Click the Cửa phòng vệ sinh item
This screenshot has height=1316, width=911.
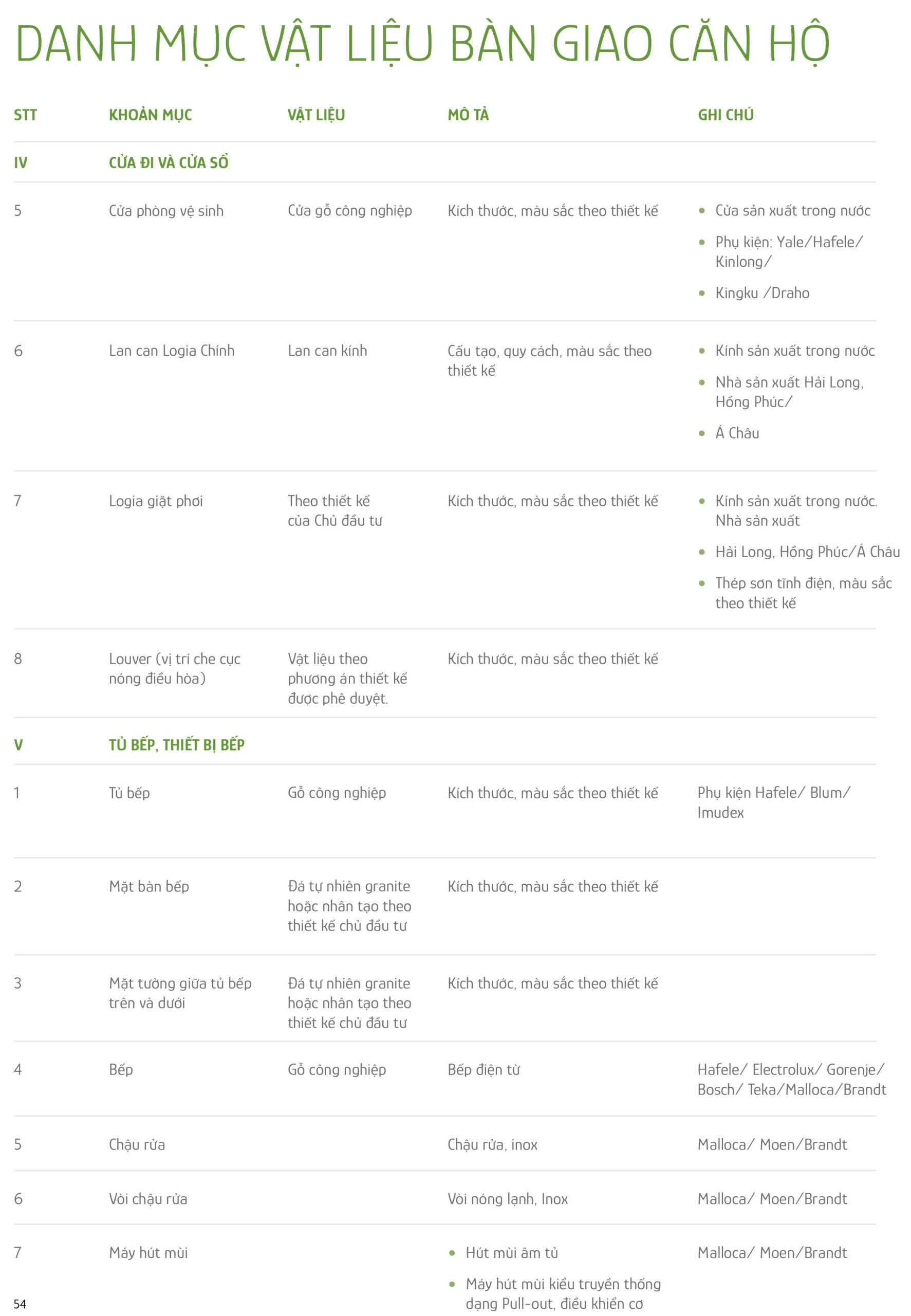[x=166, y=211]
